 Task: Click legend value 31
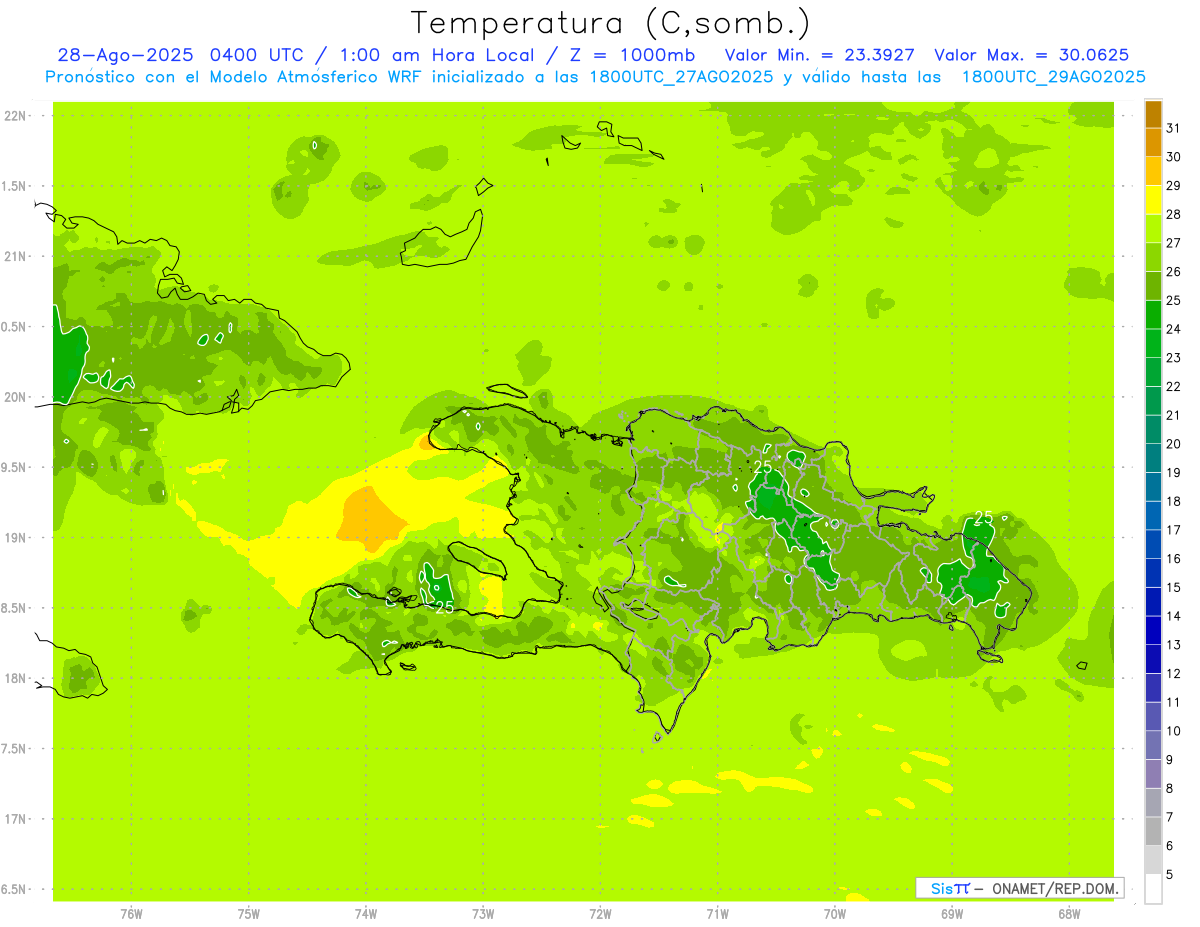[1174, 128]
